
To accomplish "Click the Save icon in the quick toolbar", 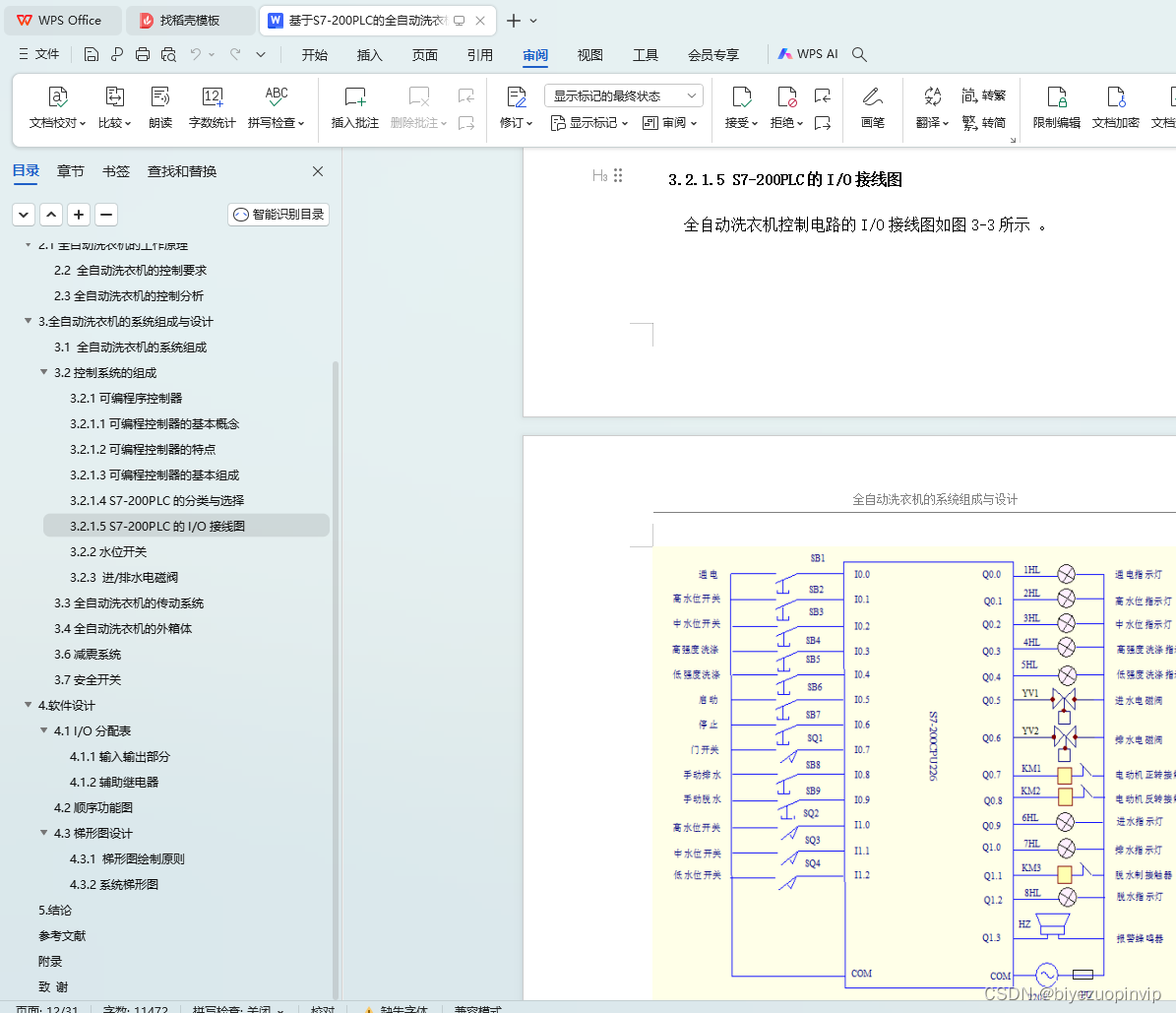I will pos(91,54).
